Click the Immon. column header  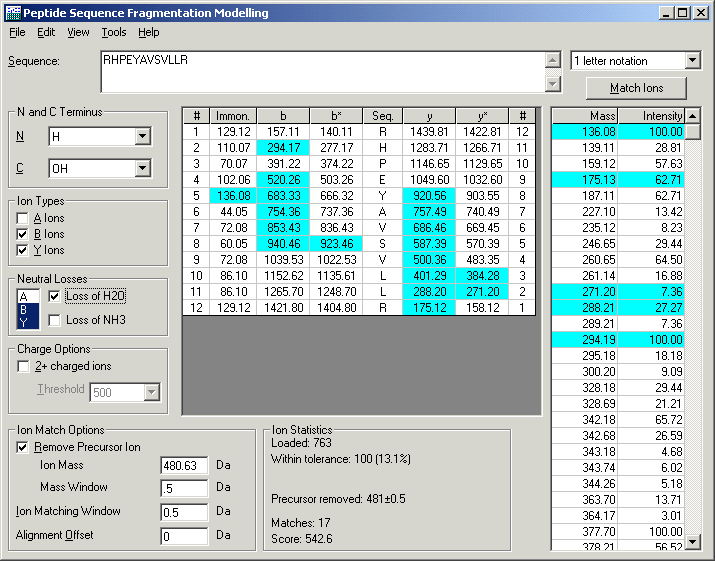click(233, 116)
